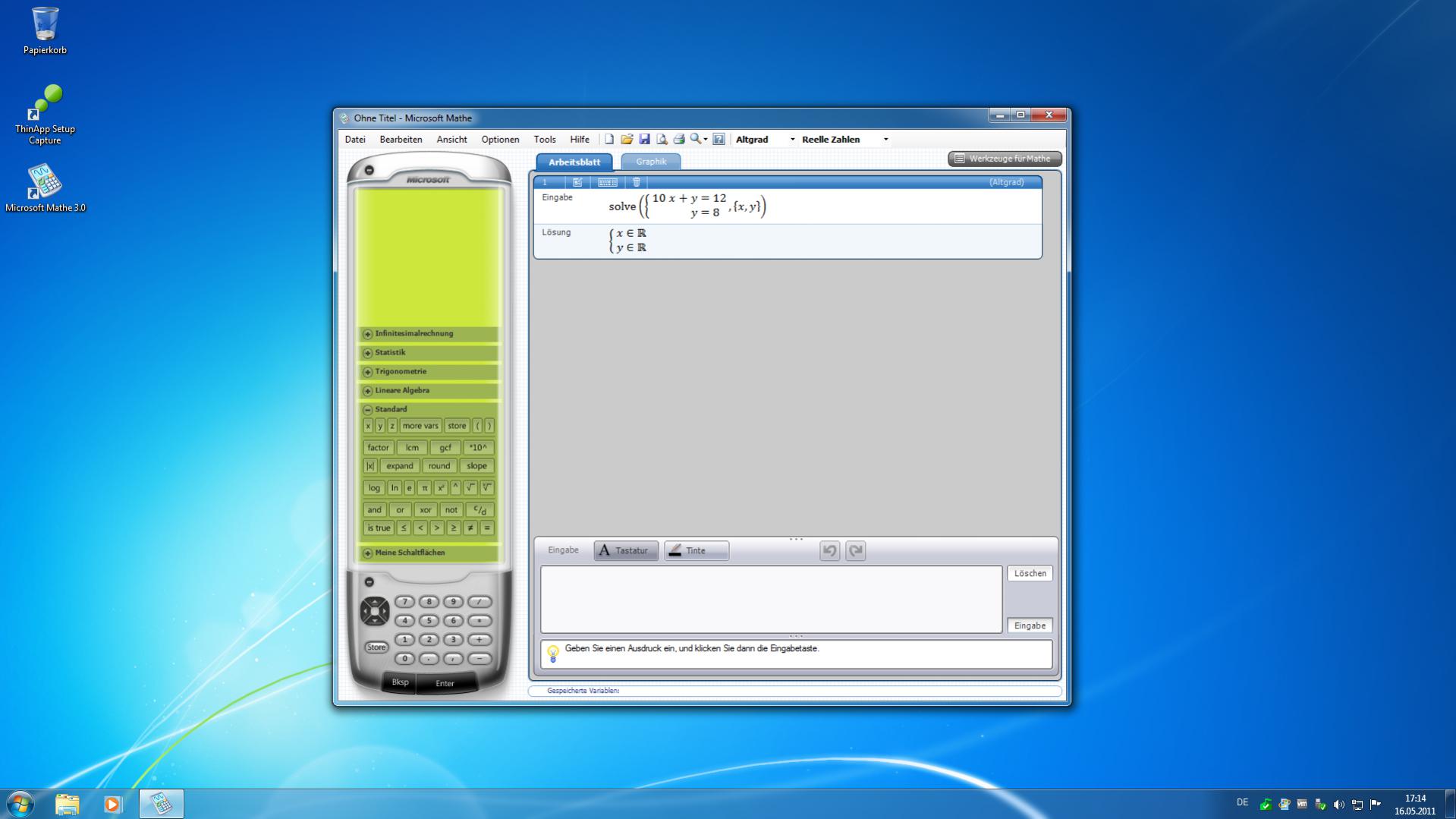This screenshot has width=1456, height=819.
Task: Expand the Lineare Algebra section
Action: (429, 391)
